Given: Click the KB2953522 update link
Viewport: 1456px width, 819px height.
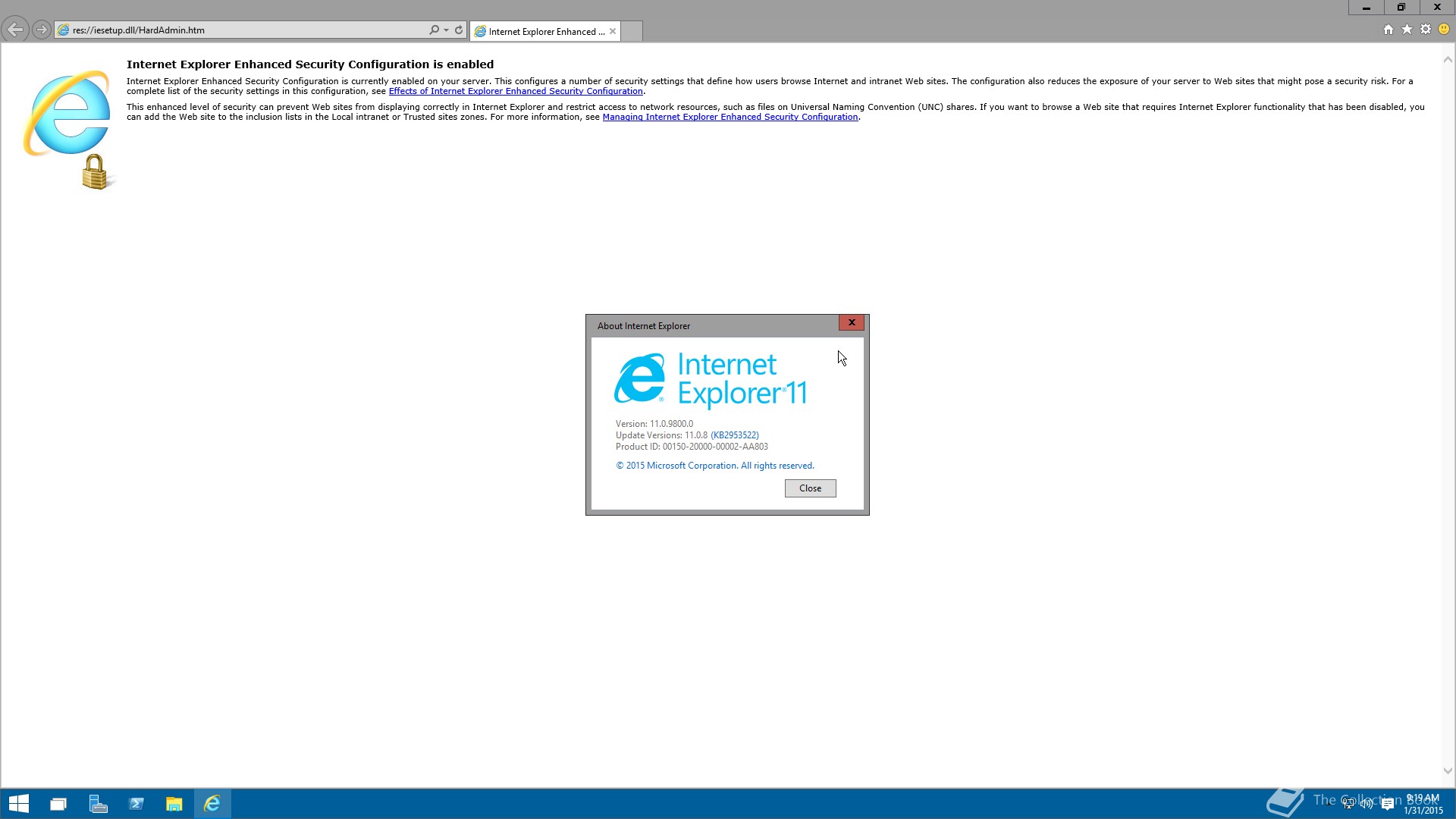Looking at the screenshot, I should (x=735, y=435).
